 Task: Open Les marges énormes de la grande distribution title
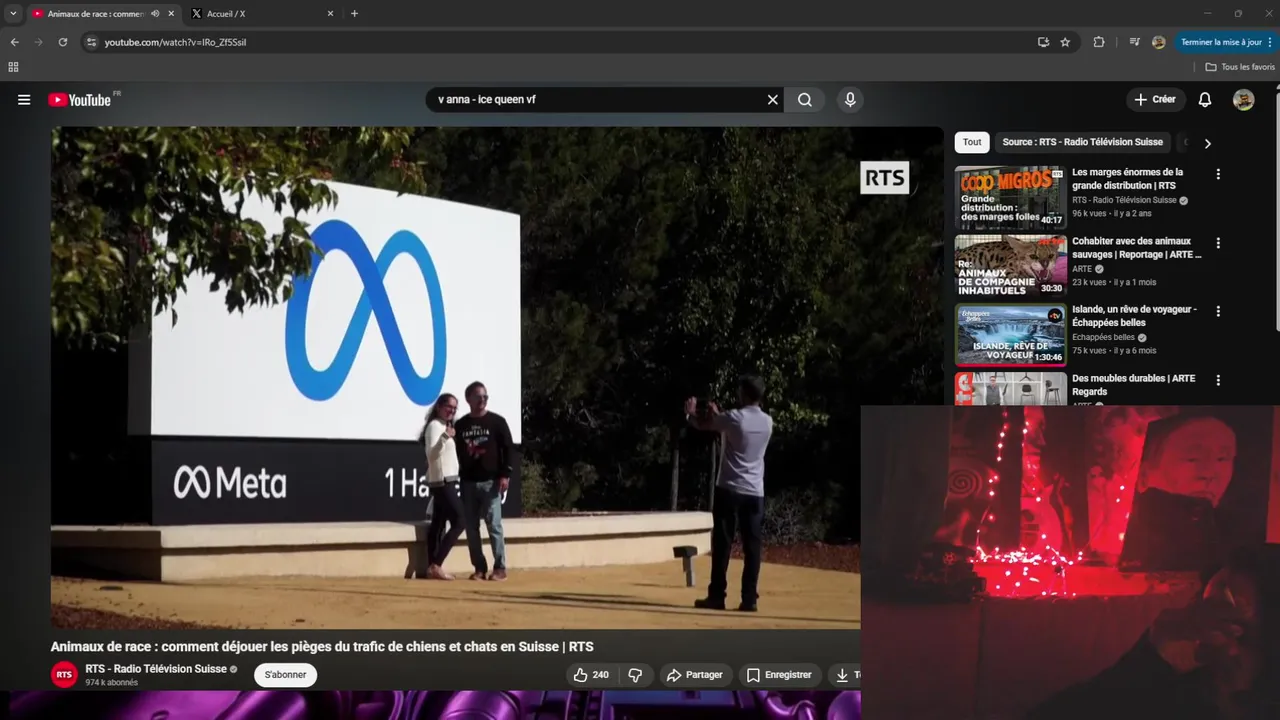tap(1127, 179)
